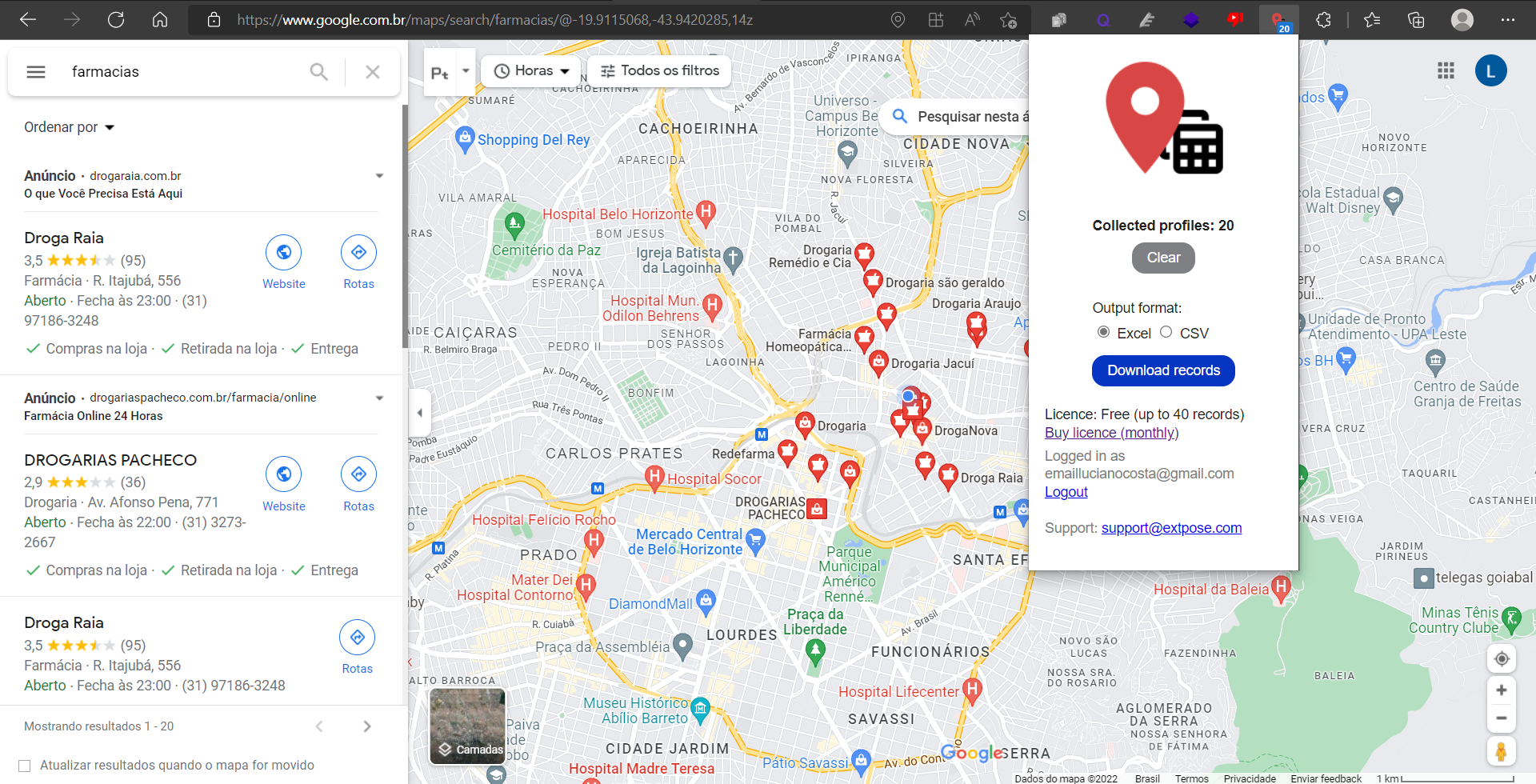Click Download records button
The width and height of the screenshot is (1536, 784).
[x=1163, y=370]
